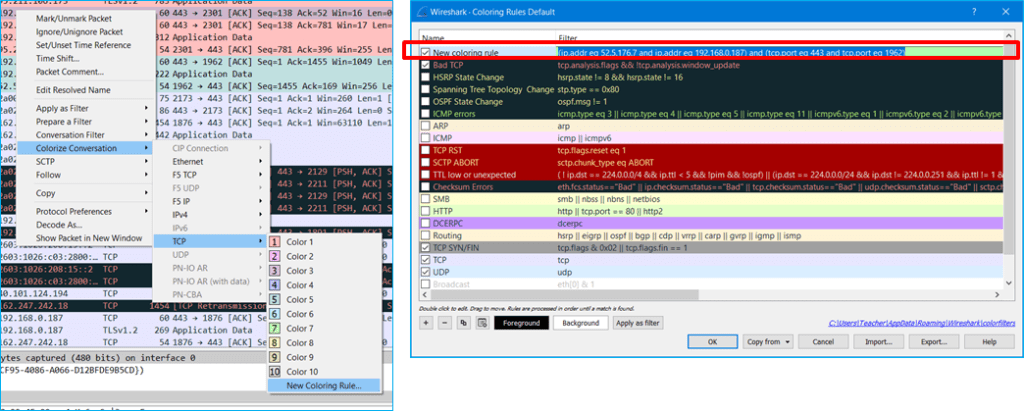
Task: Open the colorfilters file path link
Action: tap(920, 323)
